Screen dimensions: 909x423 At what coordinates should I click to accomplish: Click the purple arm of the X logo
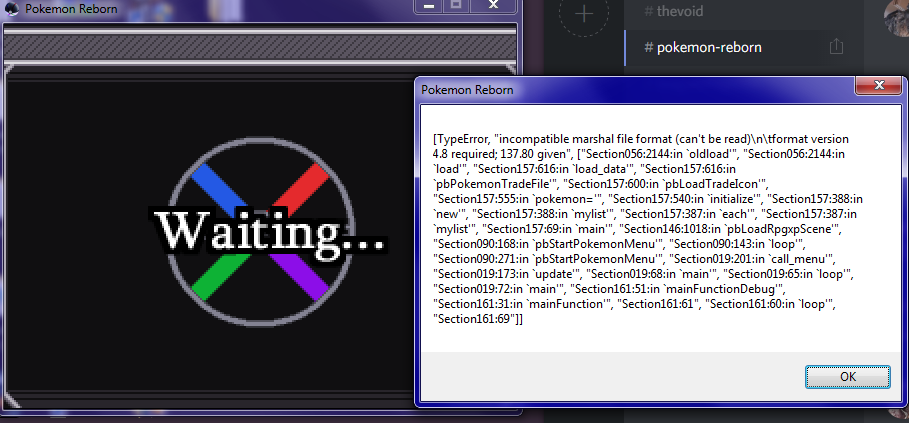[x=300, y=278]
